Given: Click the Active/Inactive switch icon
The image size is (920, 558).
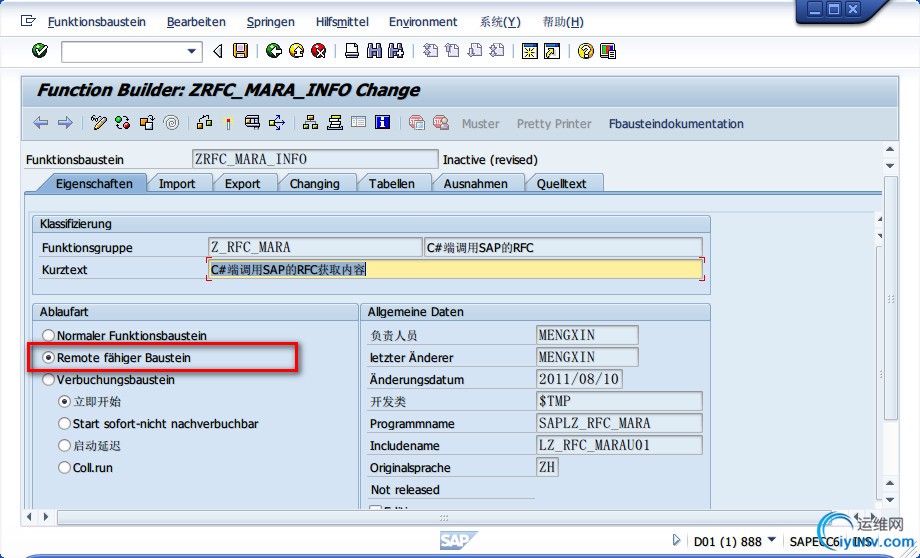Looking at the screenshot, I should [x=123, y=123].
